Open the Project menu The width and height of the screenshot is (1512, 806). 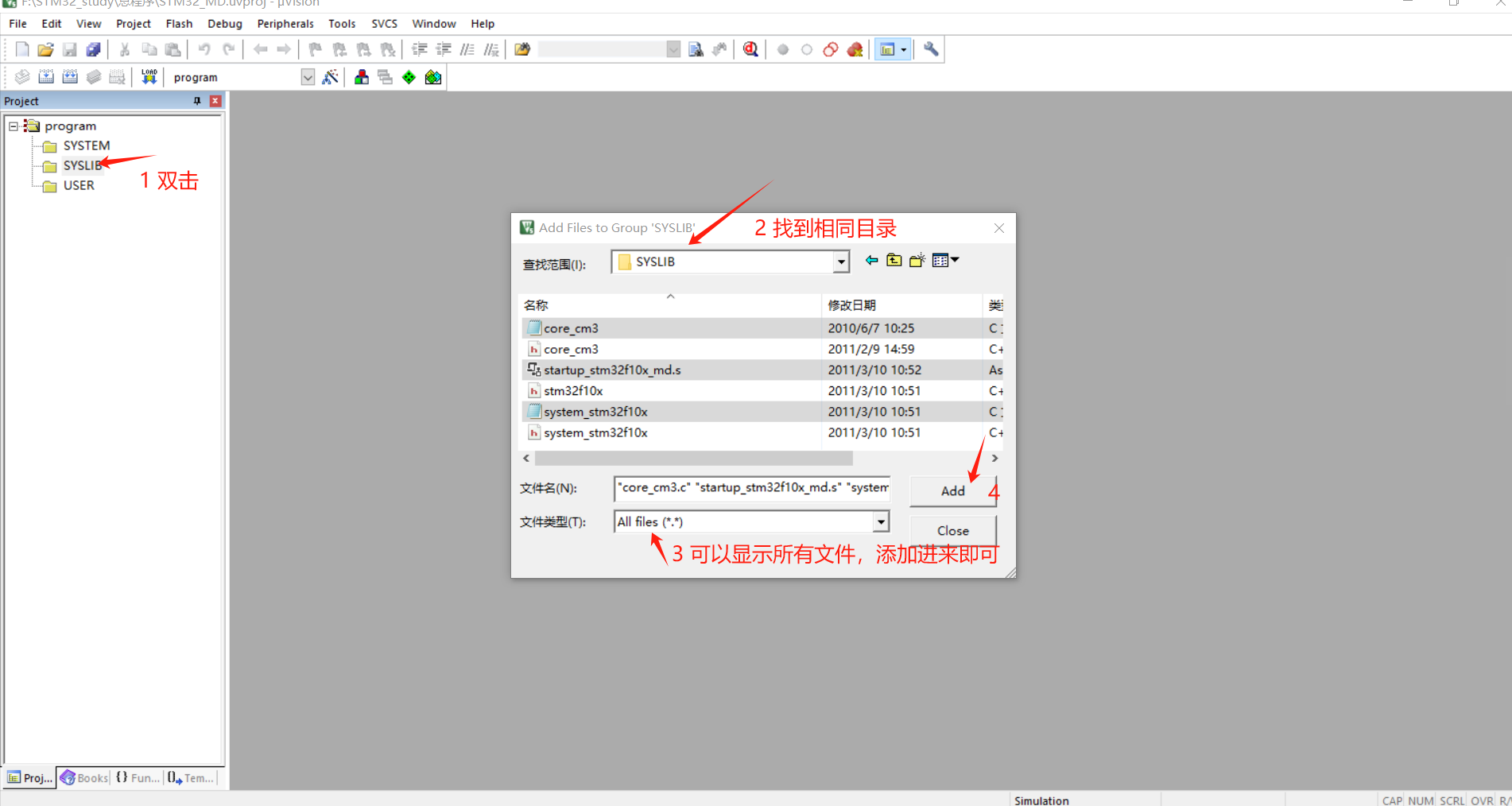[134, 24]
